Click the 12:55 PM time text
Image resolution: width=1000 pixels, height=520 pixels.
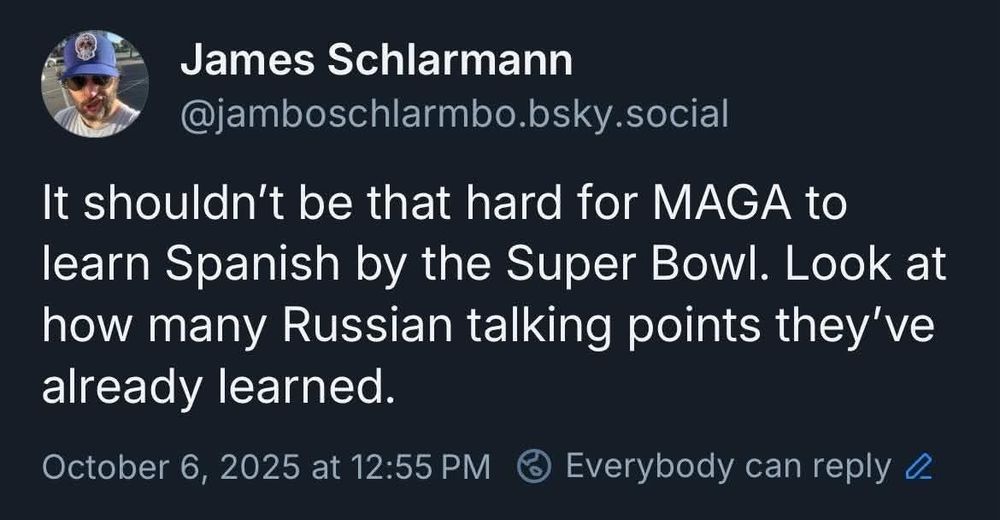(419, 466)
